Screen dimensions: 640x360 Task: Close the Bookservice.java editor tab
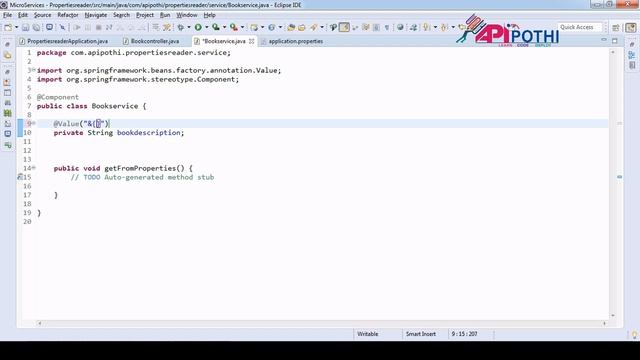(x=251, y=41)
